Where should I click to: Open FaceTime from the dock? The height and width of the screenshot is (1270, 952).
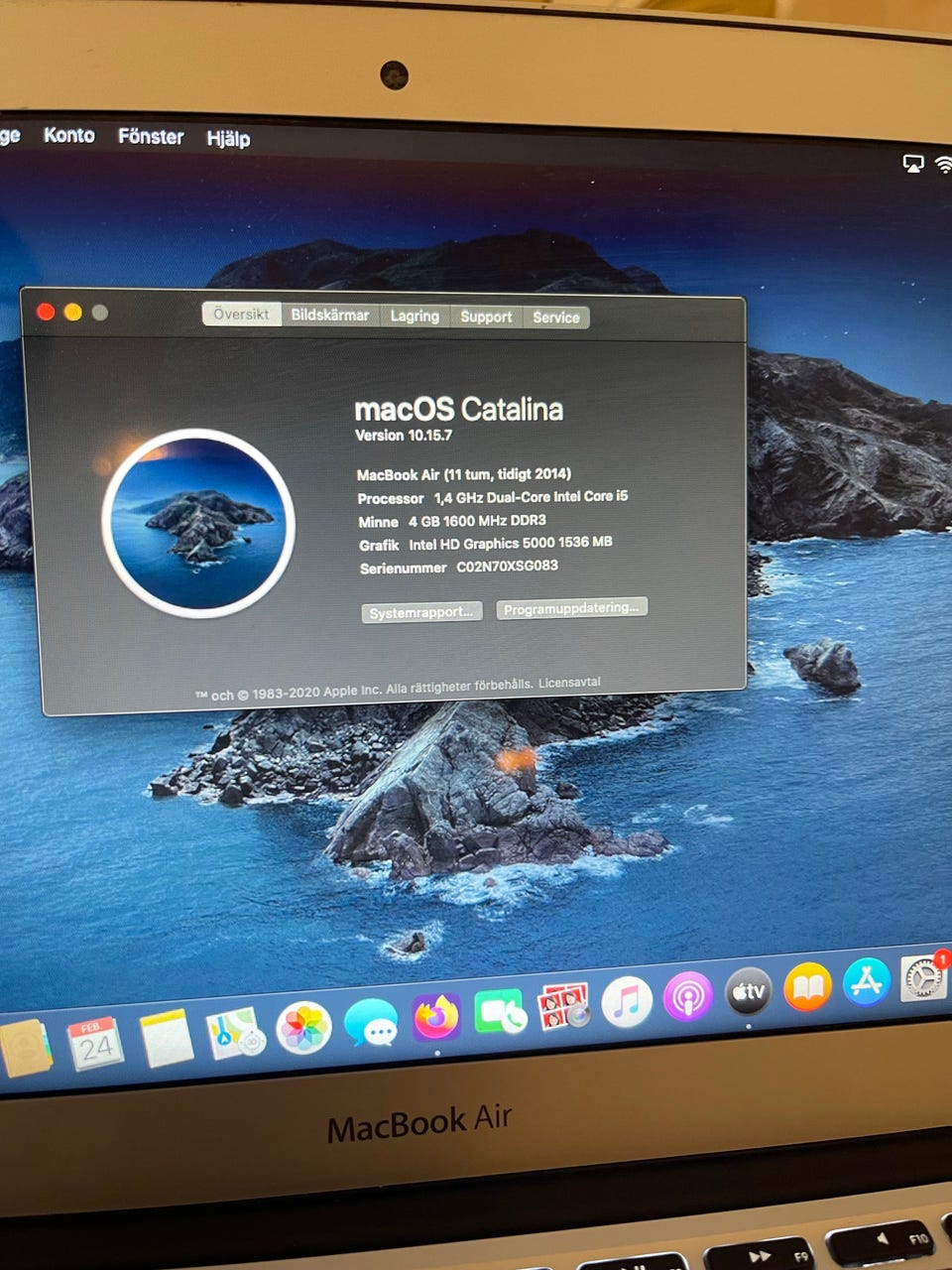point(500,1013)
